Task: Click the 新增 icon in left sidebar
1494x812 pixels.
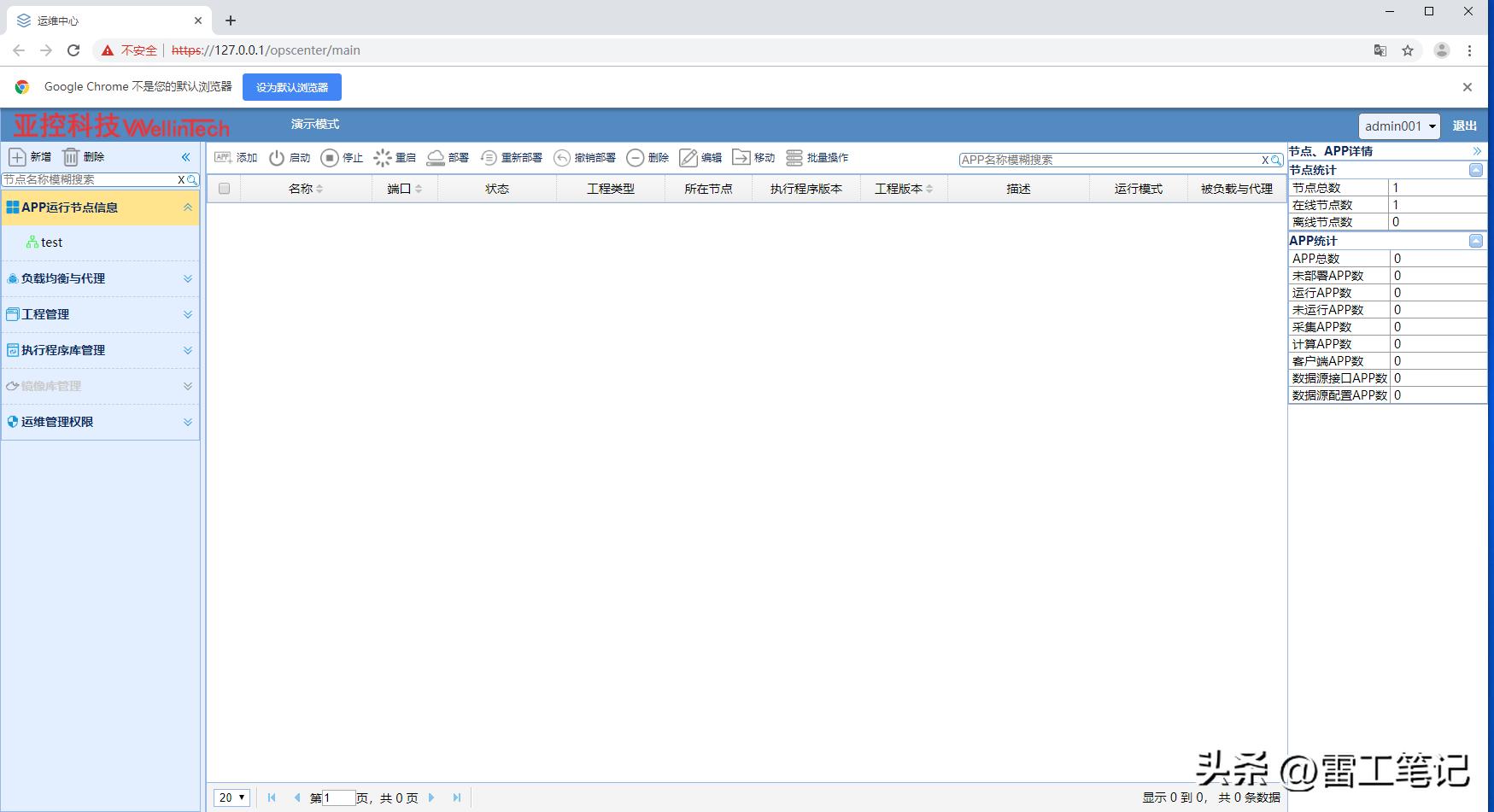Action: pos(29,156)
